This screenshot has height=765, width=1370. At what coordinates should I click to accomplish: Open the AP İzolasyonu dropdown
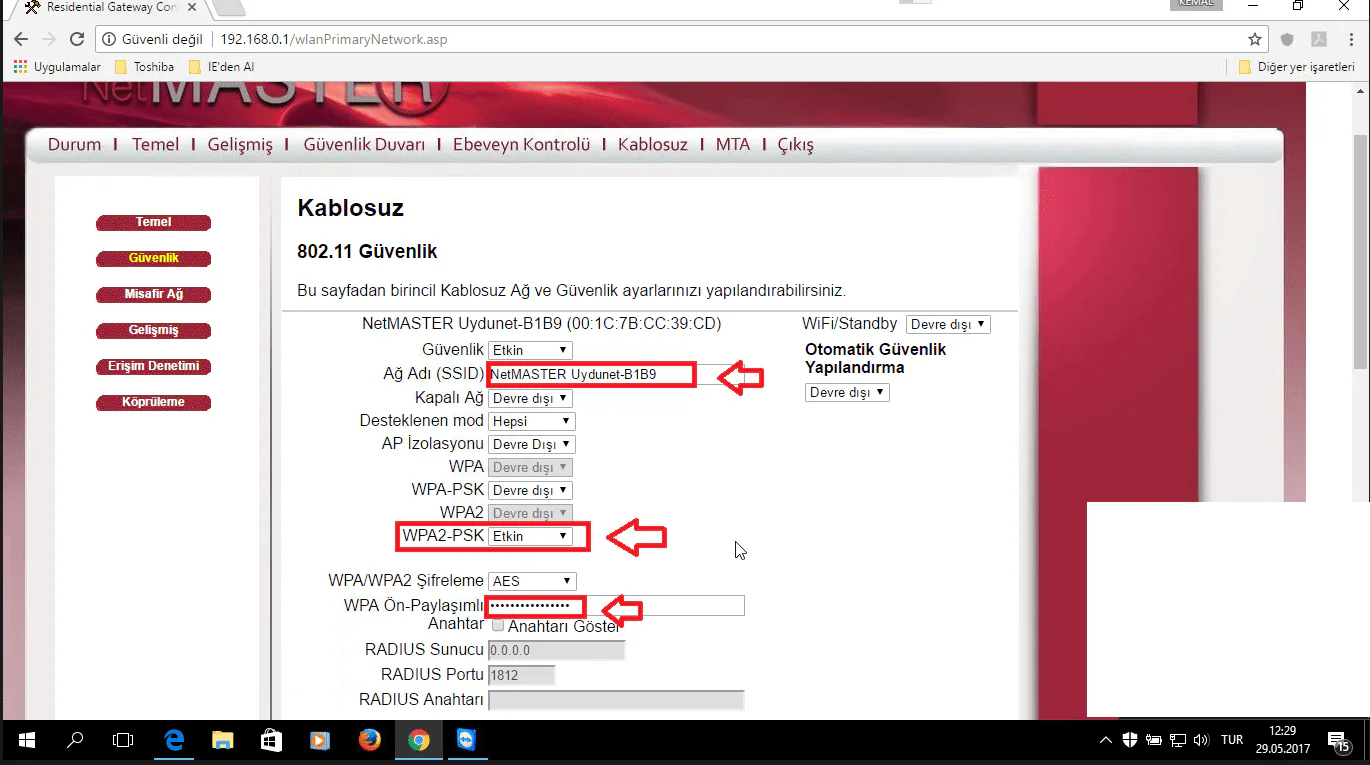[532, 444]
